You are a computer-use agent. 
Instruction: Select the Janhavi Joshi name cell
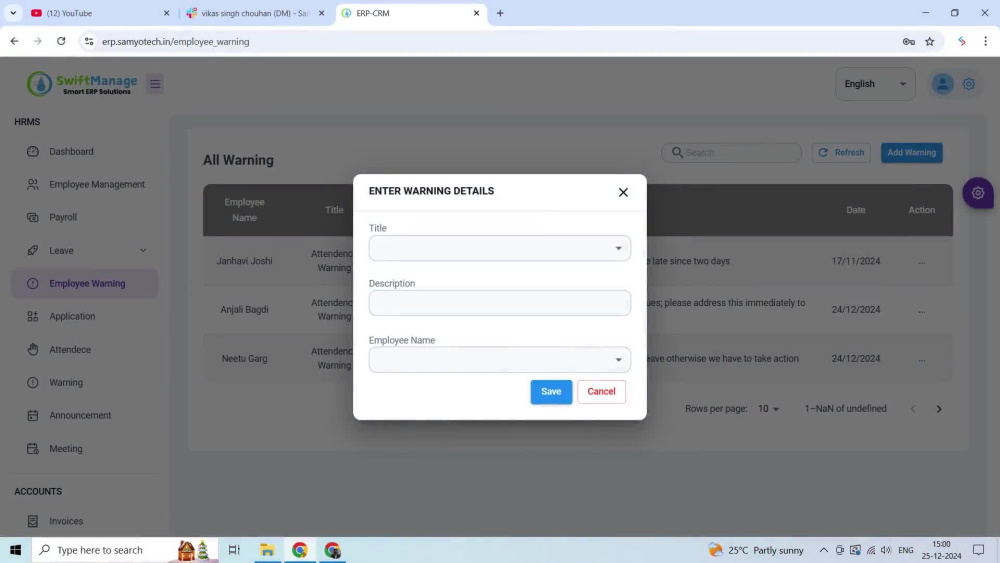pos(244,261)
